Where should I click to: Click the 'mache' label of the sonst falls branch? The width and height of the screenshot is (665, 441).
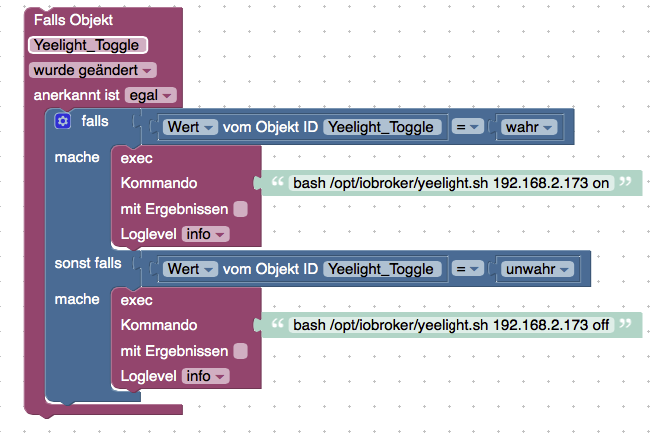(77, 299)
